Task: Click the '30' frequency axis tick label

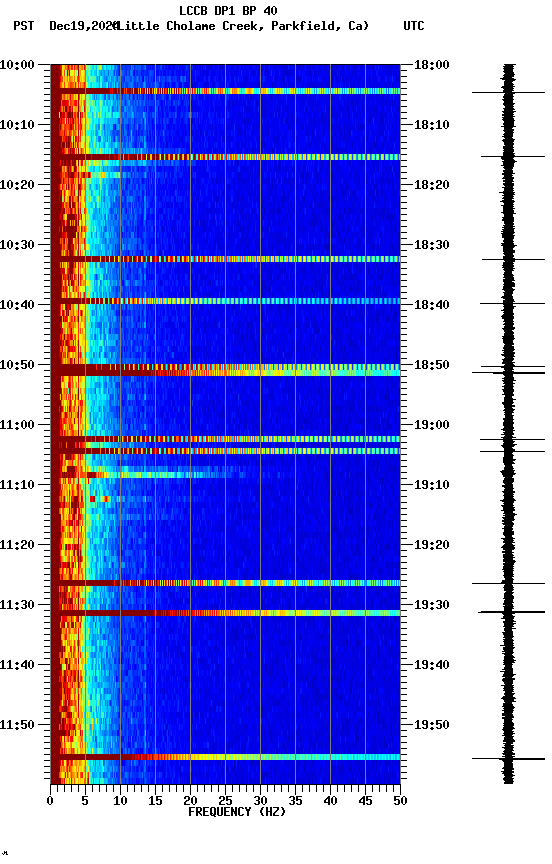Action: coord(260,801)
